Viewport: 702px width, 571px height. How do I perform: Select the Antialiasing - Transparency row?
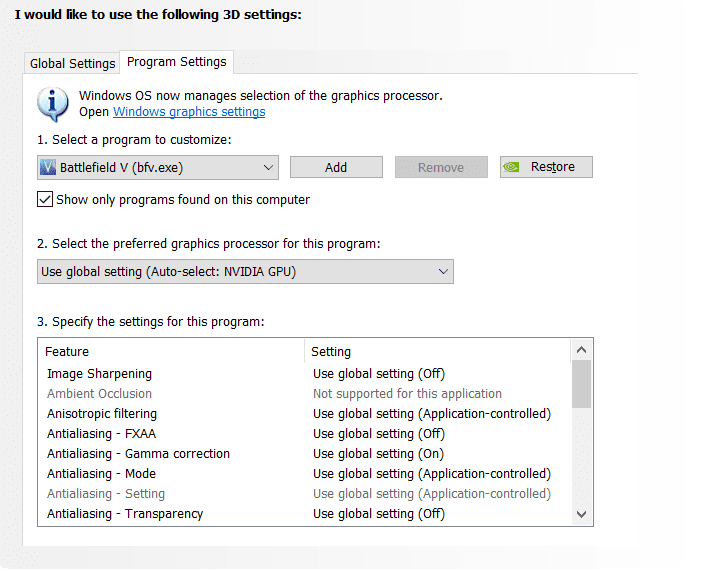[x=304, y=514]
